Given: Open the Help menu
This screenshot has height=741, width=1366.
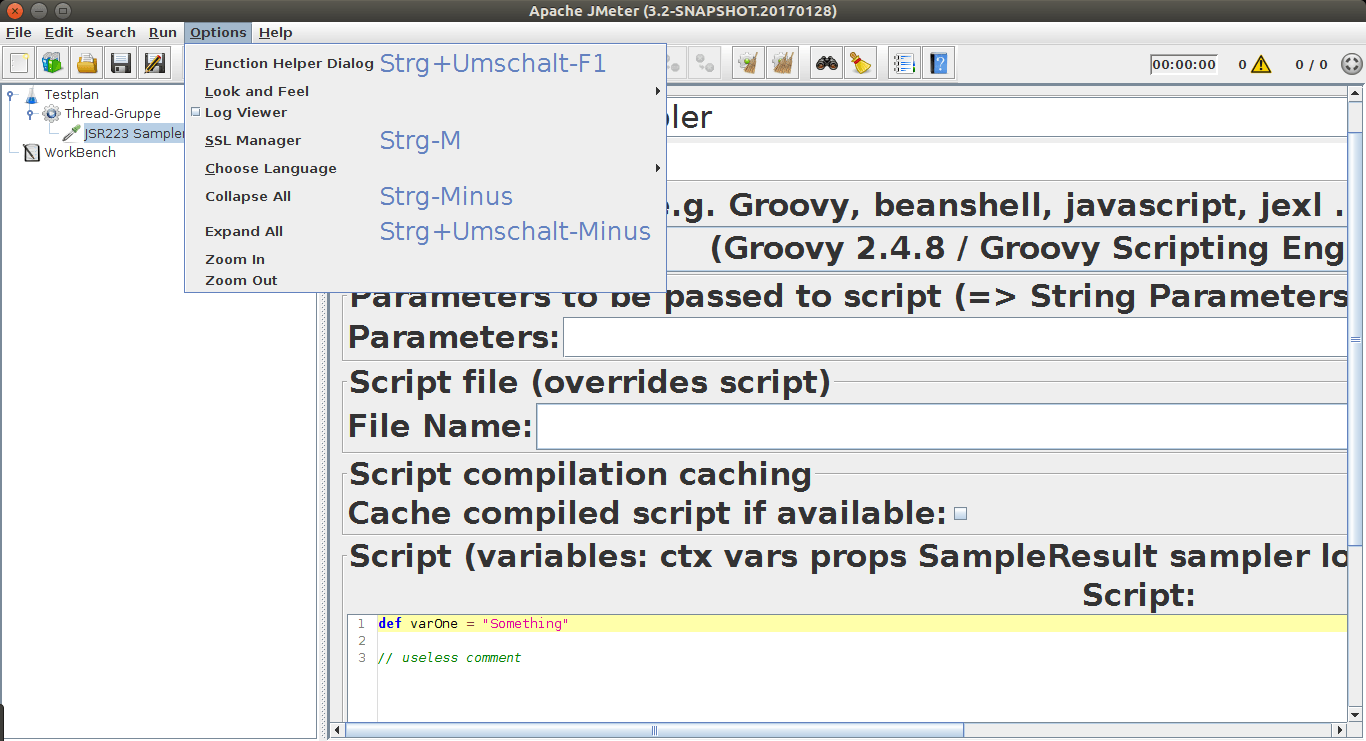Looking at the screenshot, I should tap(275, 32).
